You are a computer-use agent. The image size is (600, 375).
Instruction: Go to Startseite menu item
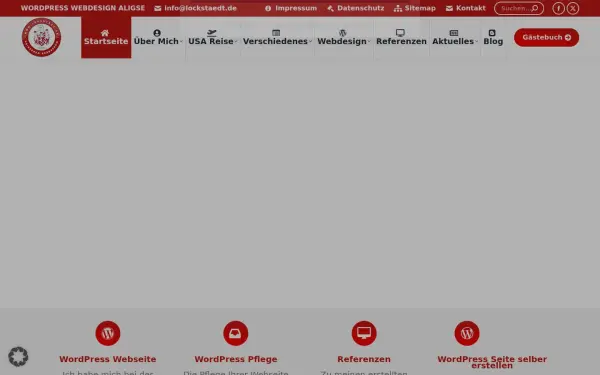coord(106,38)
